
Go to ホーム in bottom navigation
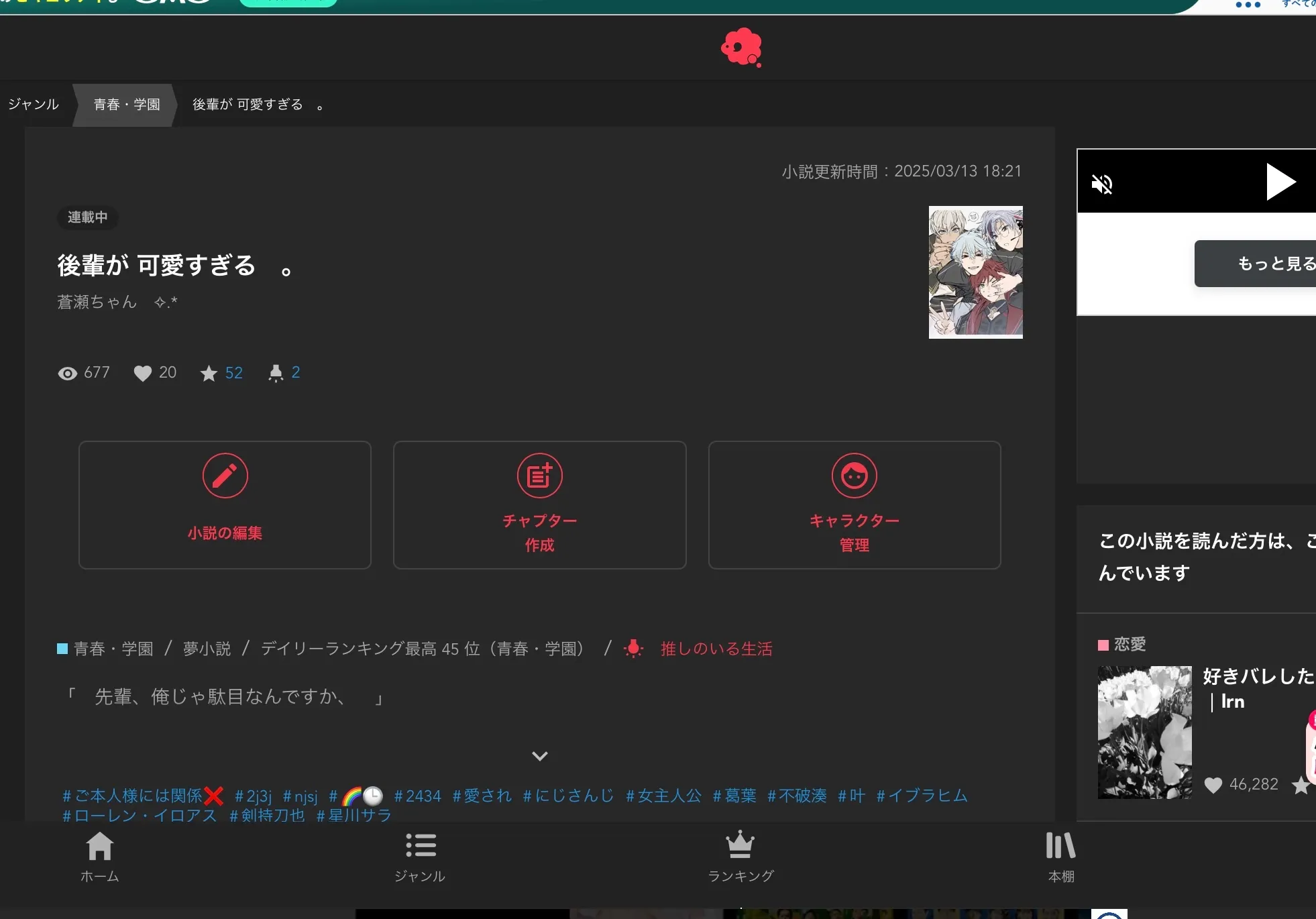99,857
